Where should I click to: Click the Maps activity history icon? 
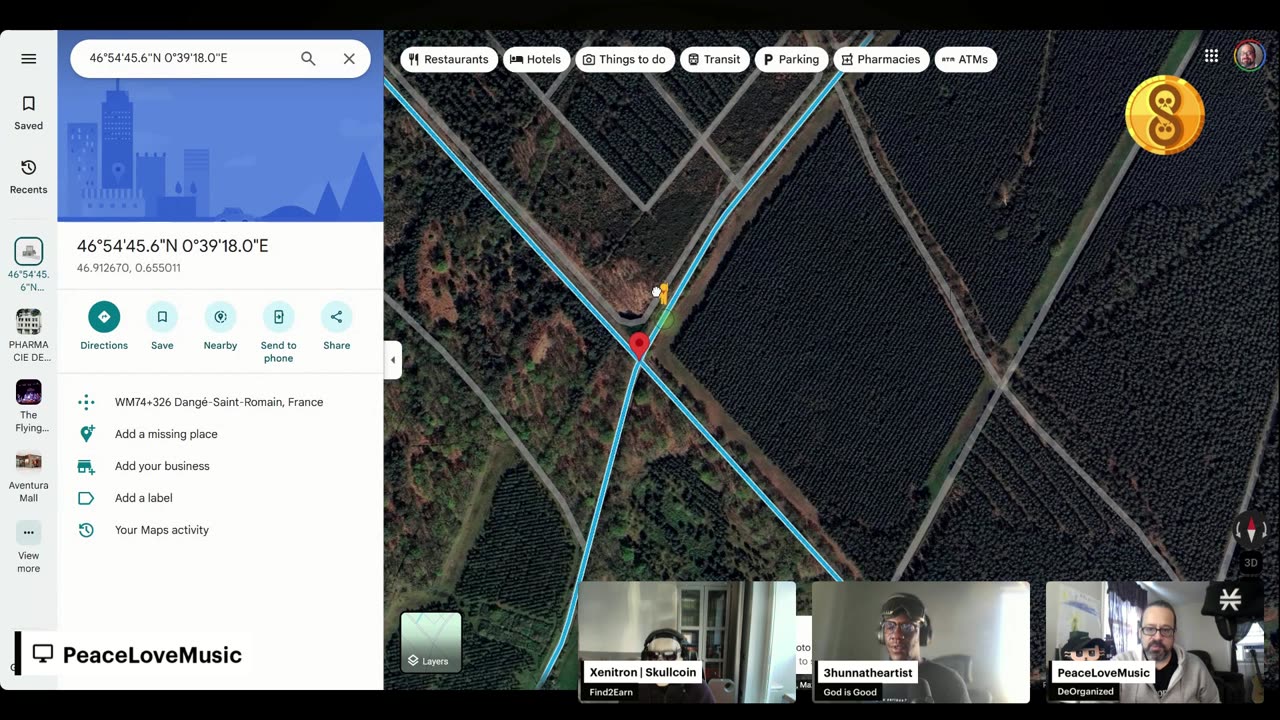tap(86, 530)
